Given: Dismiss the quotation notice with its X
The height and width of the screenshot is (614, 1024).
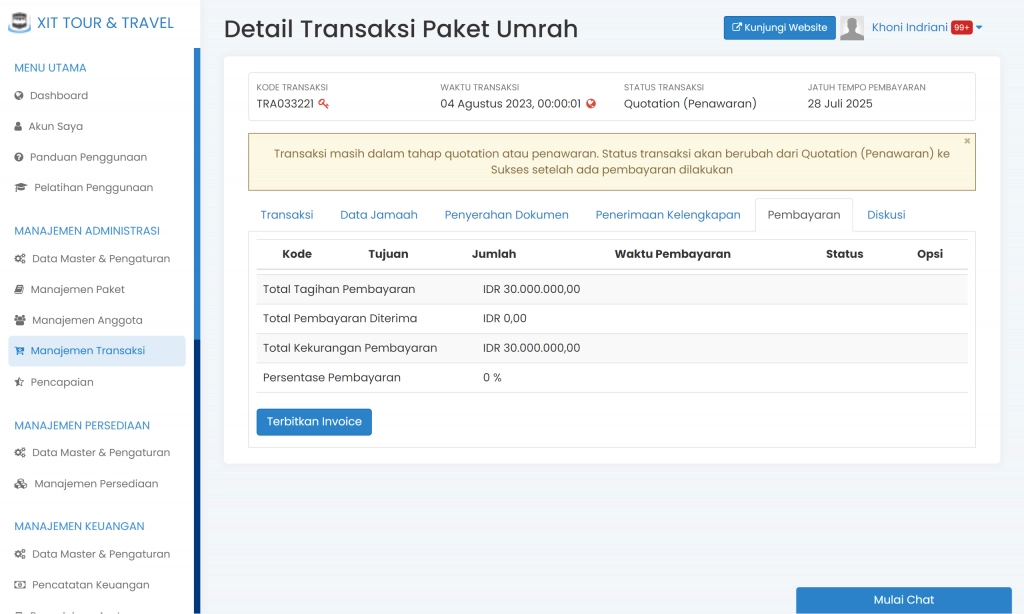Looking at the screenshot, I should (967, 141).
